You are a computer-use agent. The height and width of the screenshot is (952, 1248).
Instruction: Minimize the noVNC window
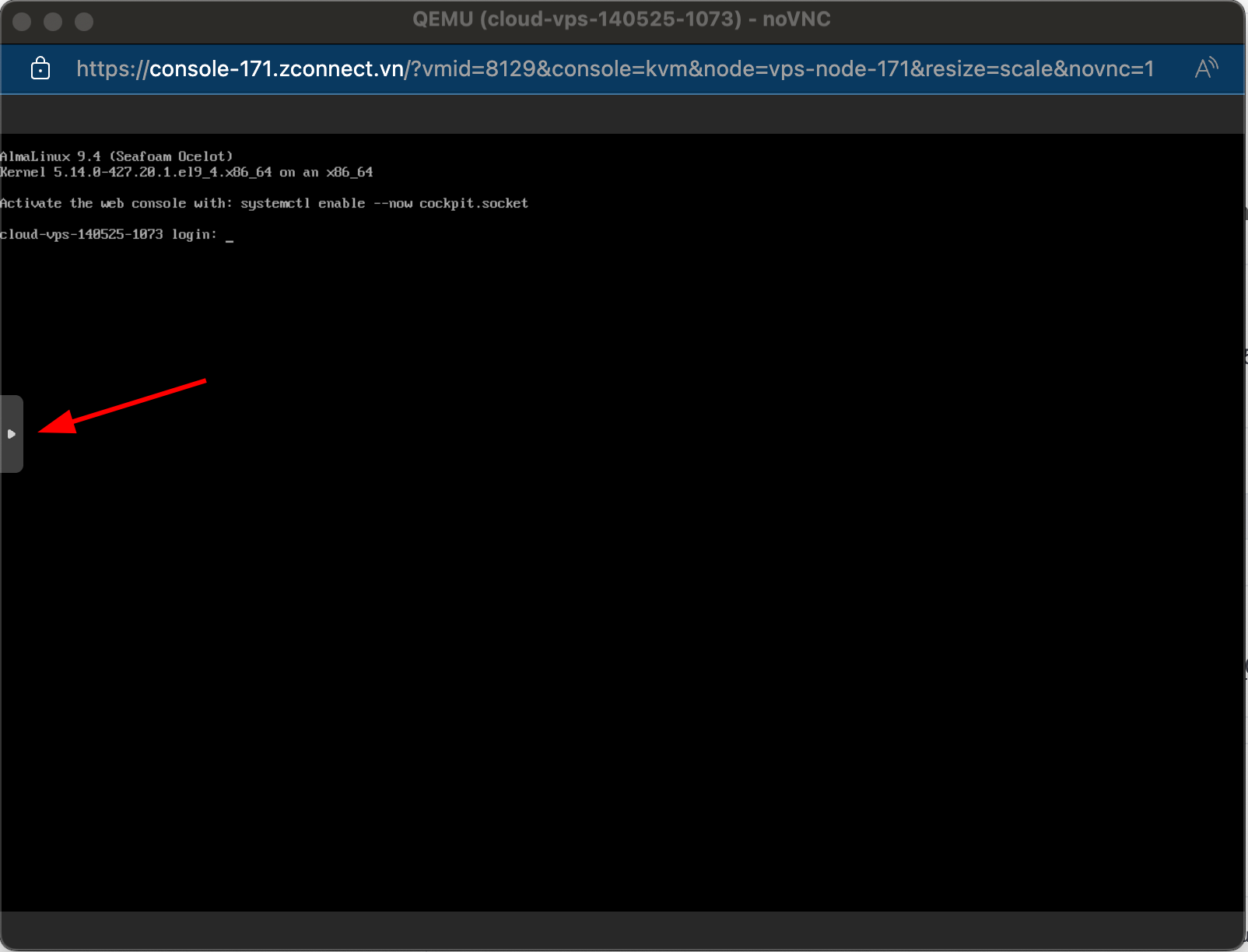point(53,21)
